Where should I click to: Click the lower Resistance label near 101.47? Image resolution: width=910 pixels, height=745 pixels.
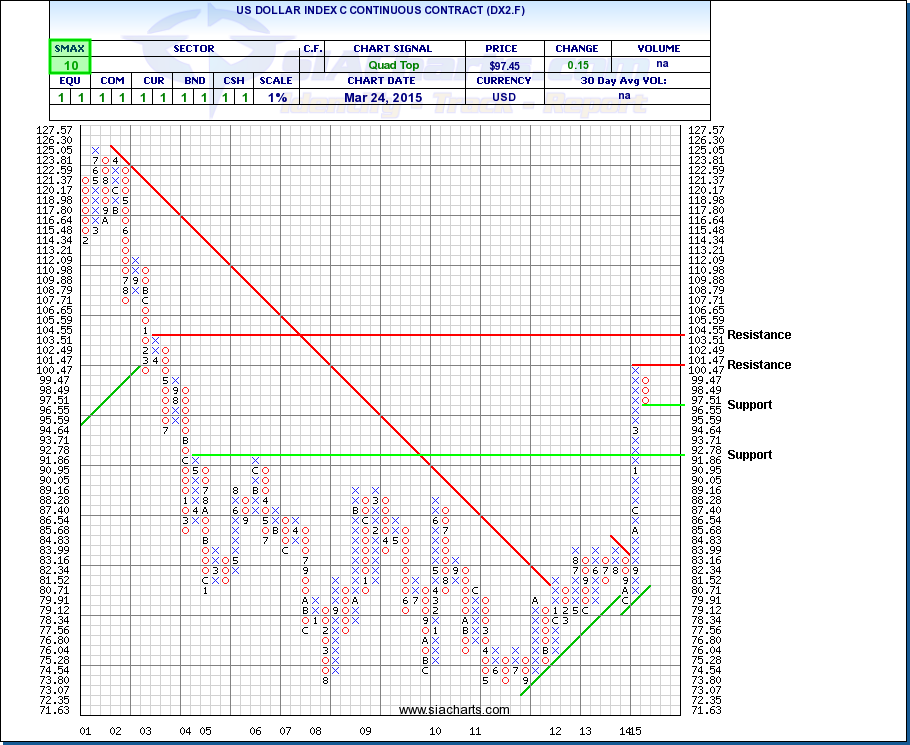(758, 365)
